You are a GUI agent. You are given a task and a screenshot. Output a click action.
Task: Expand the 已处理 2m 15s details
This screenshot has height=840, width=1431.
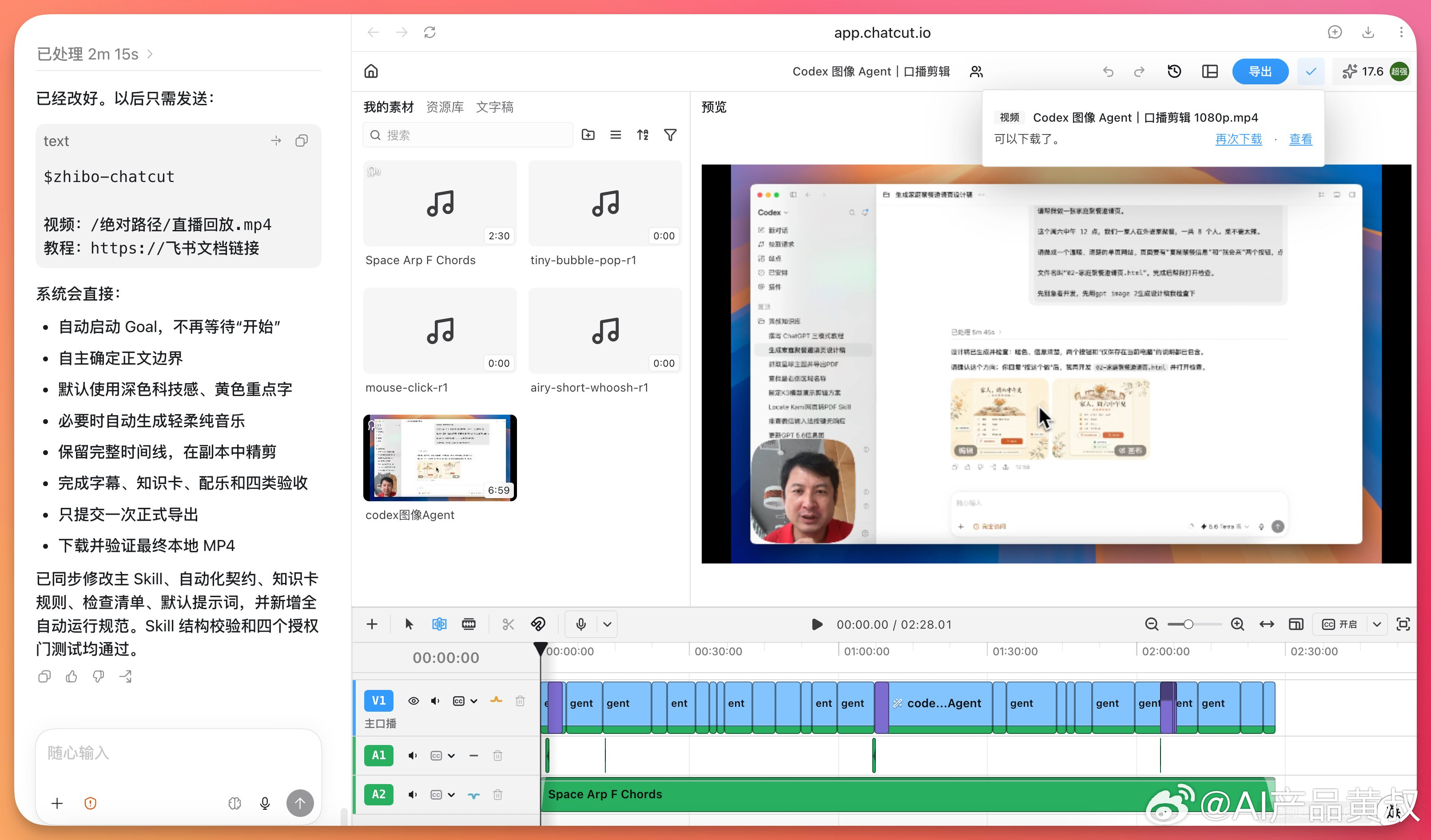click(x=95, y=54)
